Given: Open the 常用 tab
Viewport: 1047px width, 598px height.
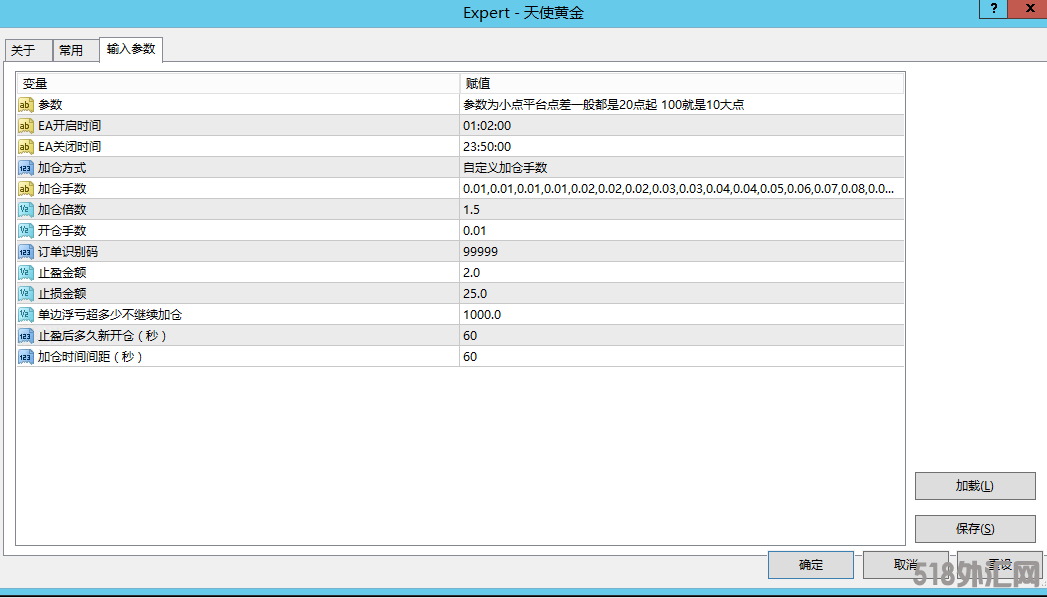Looking at the screenshot, I should tap(71, 51).
